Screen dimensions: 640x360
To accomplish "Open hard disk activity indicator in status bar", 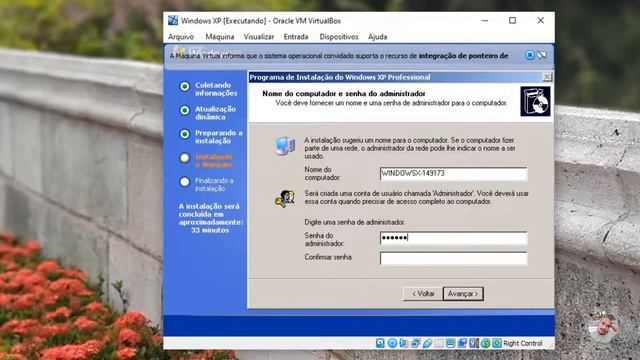I will click(x=380, y=343).
